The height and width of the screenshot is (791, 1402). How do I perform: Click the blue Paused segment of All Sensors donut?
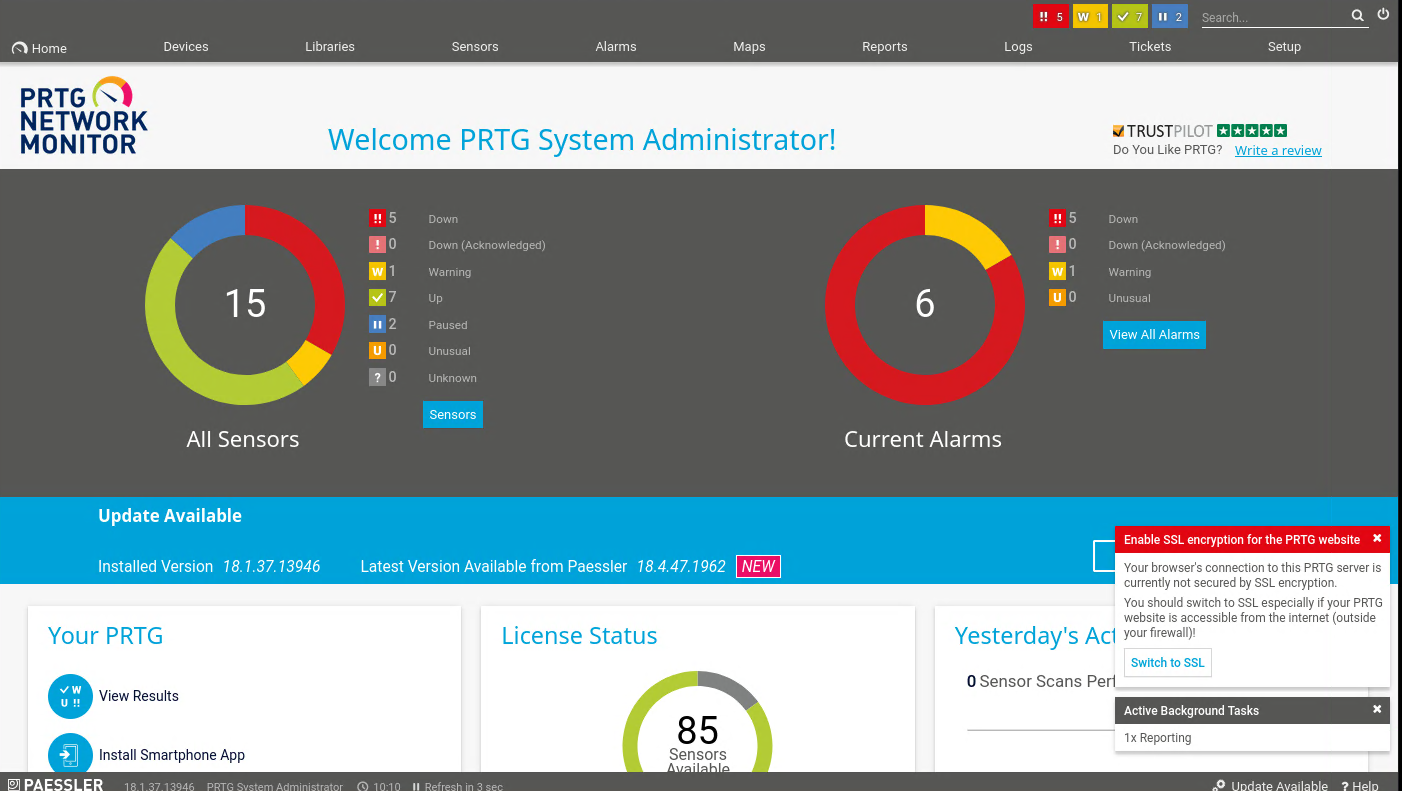212,224
